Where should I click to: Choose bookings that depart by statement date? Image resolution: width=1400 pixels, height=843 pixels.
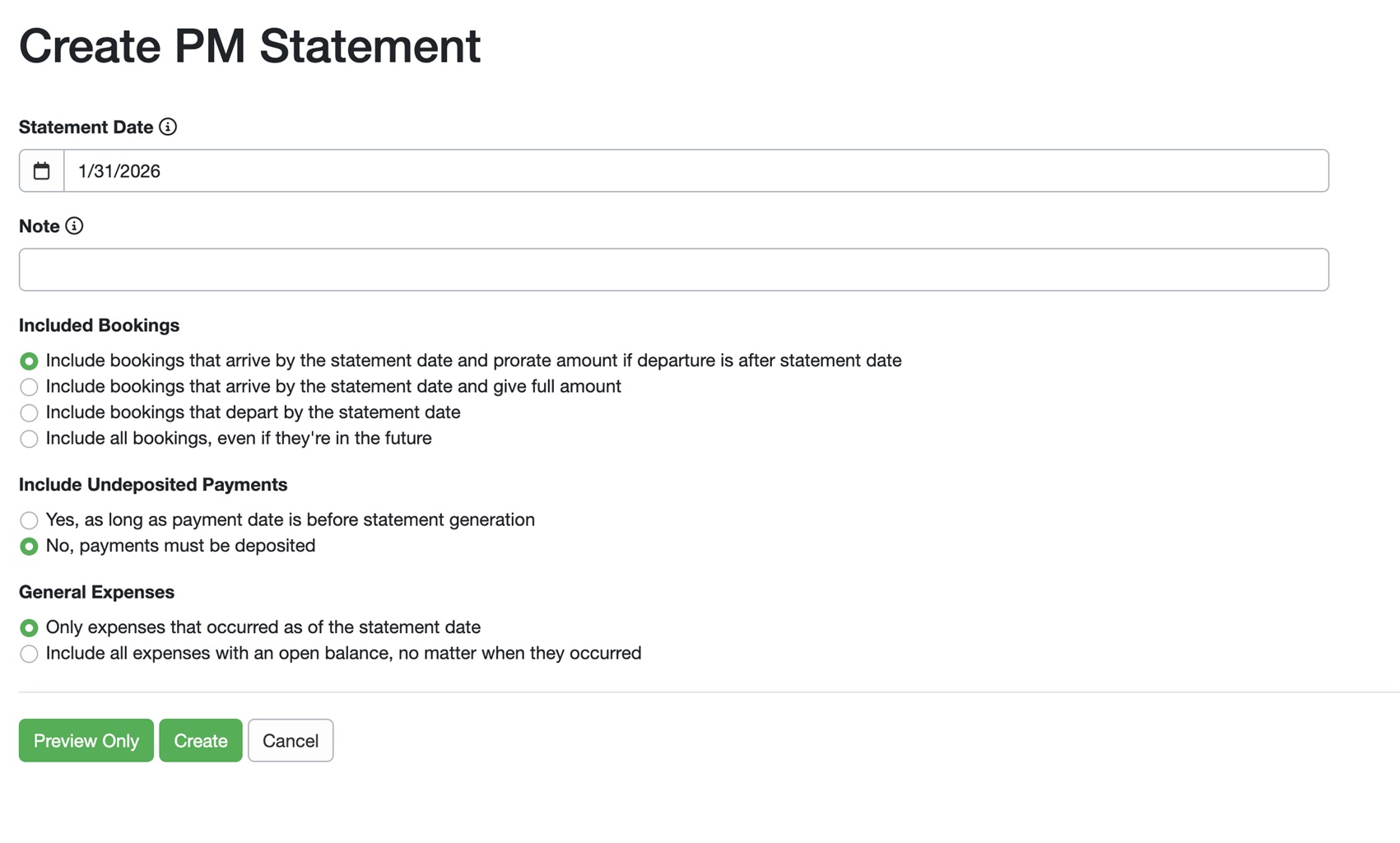pyautogui.click(x=29, y=412)
